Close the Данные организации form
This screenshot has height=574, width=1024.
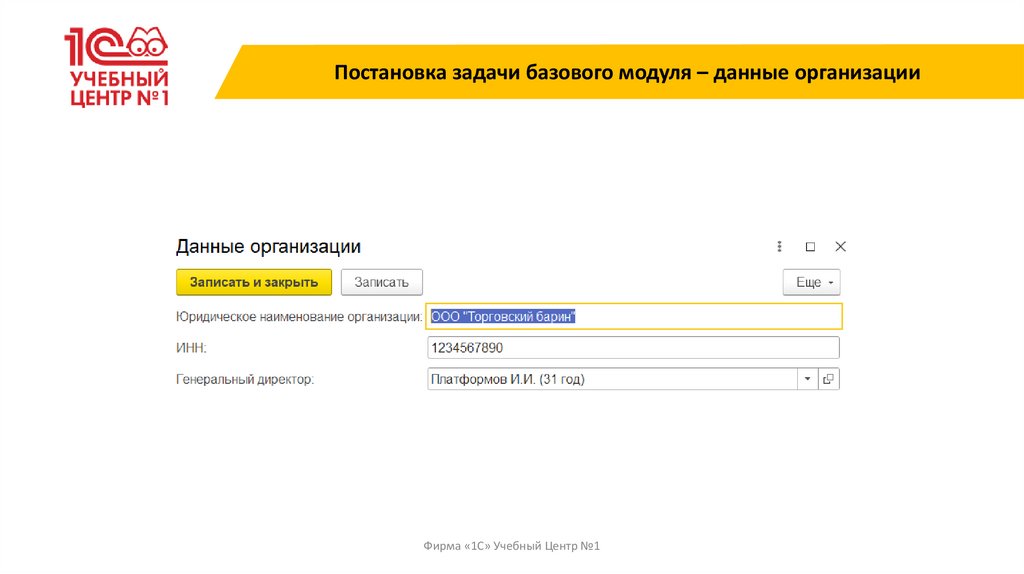coord(841,246)
